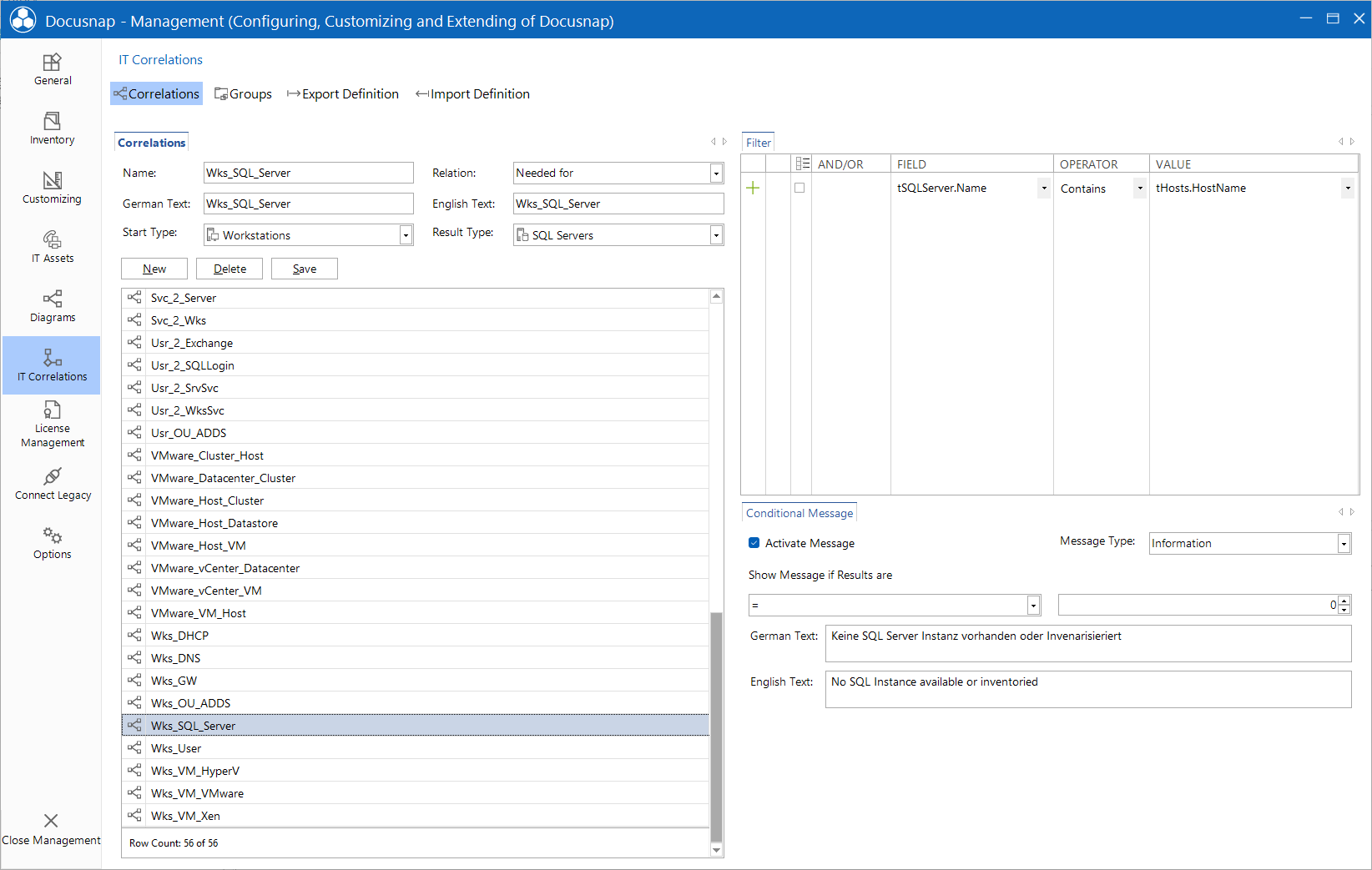Open the Message Type dropdown
Screen dimensions: 1372x870
tap(1344, 544)
